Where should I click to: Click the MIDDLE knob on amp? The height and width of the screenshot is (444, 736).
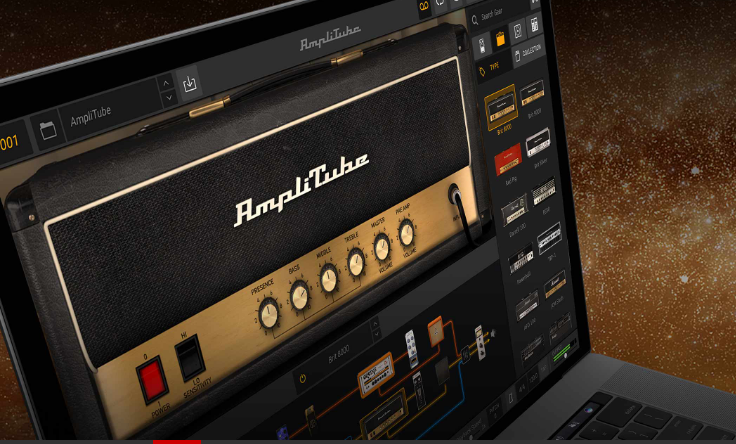coord(329,279)
